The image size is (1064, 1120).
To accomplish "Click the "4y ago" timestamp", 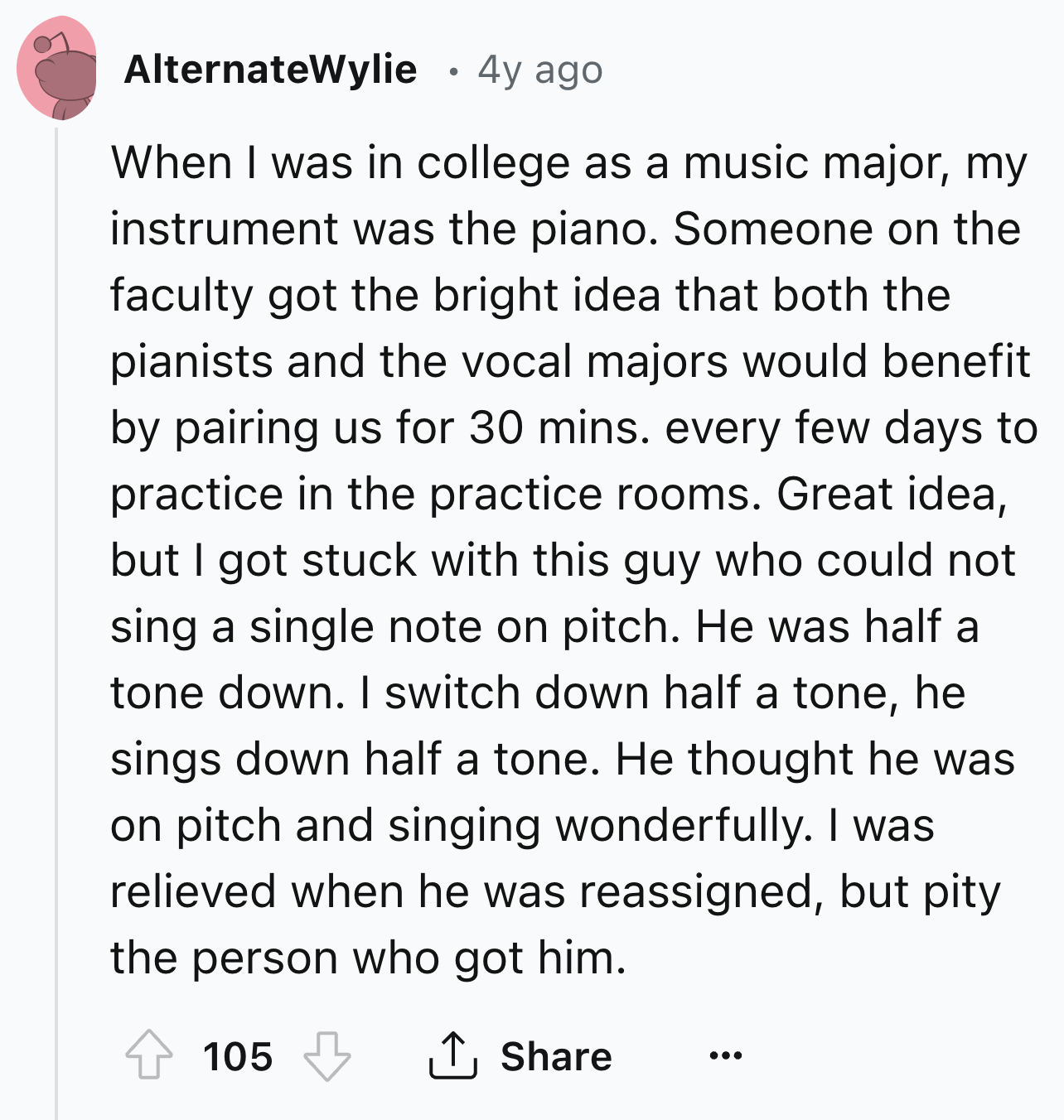I will click(539, 70).
